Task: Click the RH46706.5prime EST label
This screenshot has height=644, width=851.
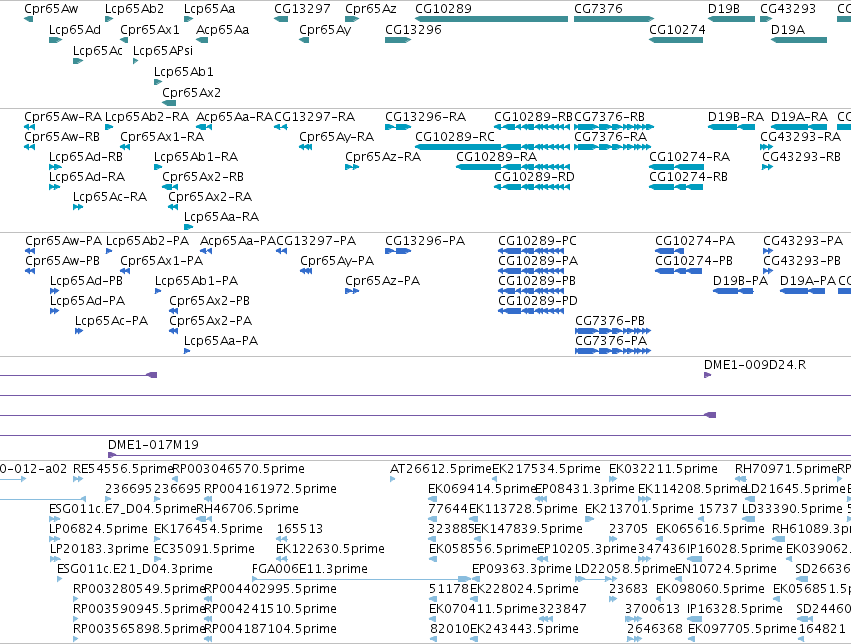Action: click(x=247, y=509)
